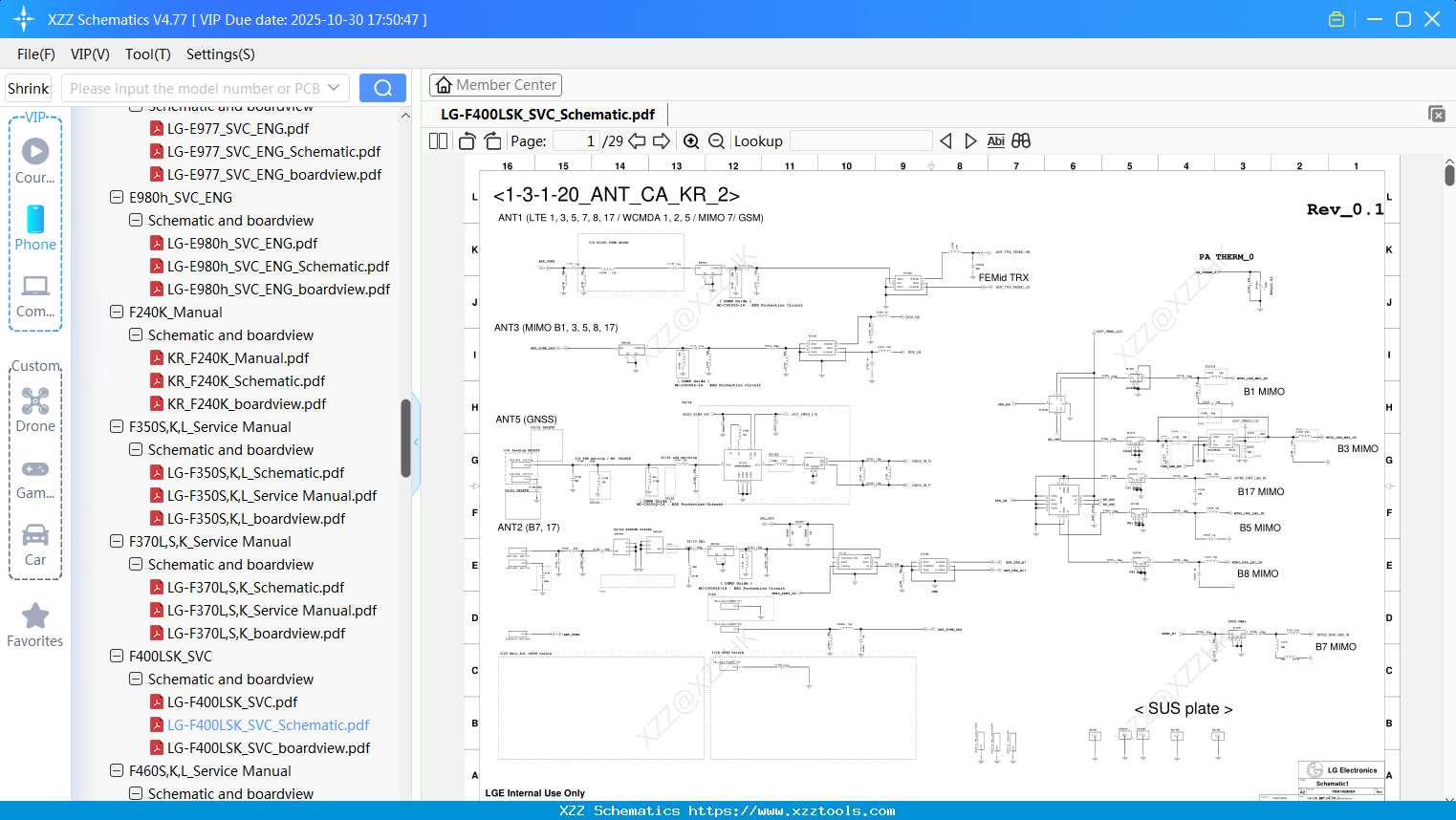Viewport: 1456px width, 820px height.
Task: Open the Tool(T) menu
Action: [147, 54]
